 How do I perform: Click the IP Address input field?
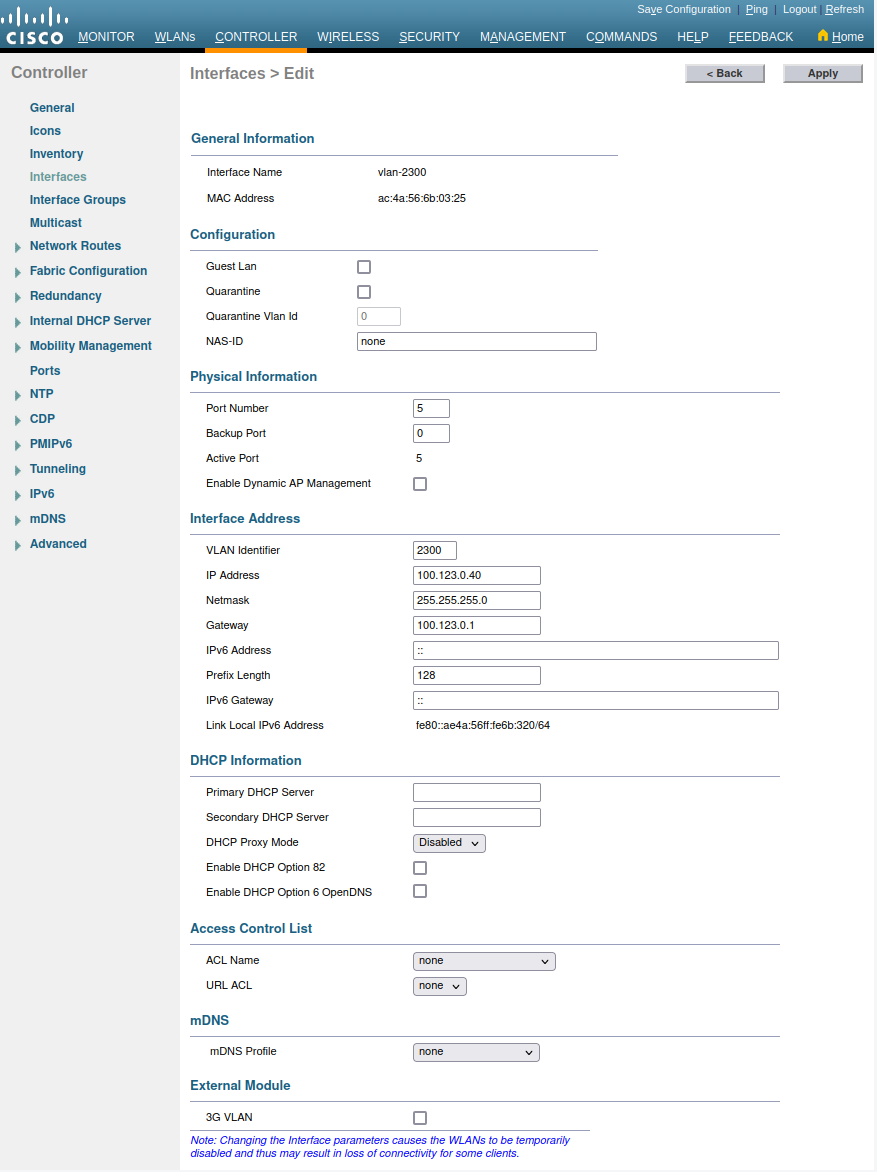tap(476, 575)
